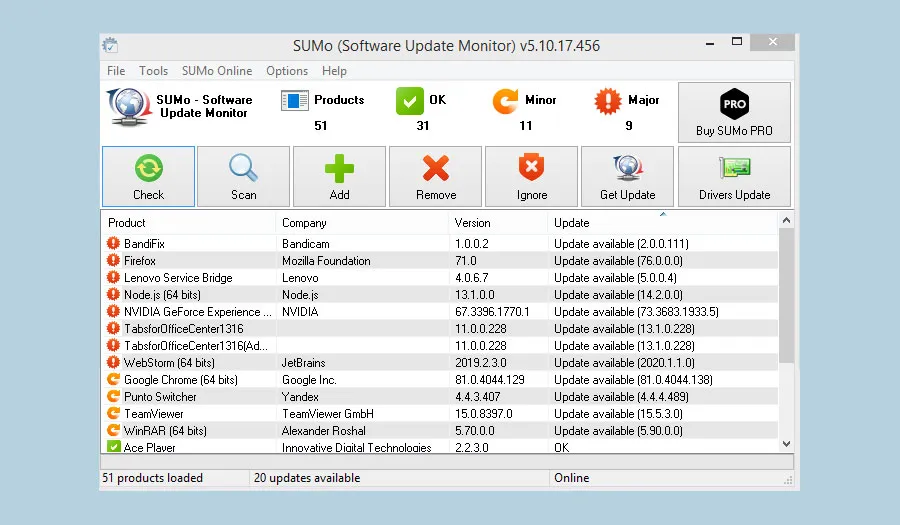
Task: Click major update icon beside BandiFix
Action: pyautogui.click(x=113, y=243)
